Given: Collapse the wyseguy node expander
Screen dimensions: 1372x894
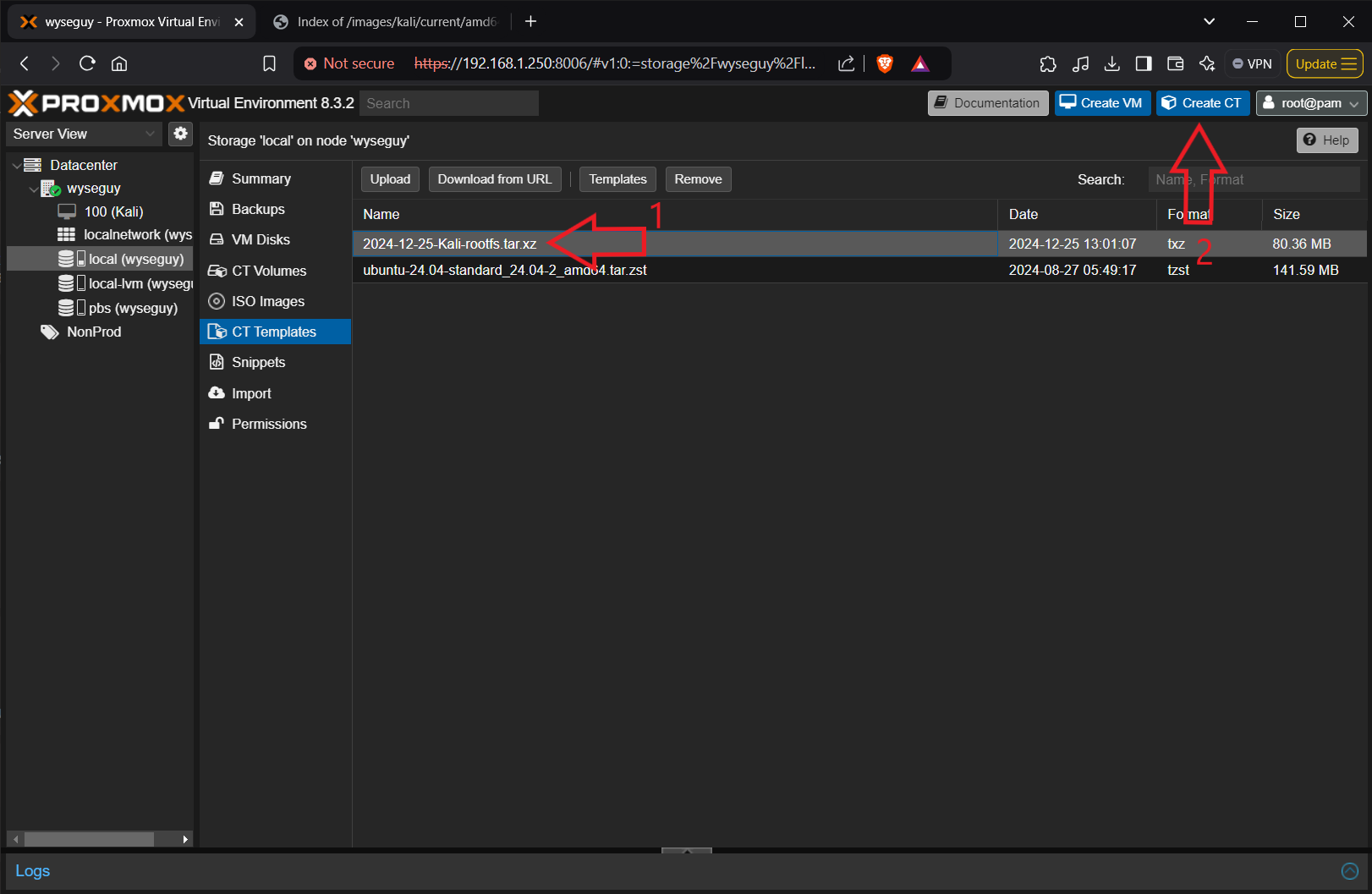Looking at the screenshot, I should click(34, 189).
